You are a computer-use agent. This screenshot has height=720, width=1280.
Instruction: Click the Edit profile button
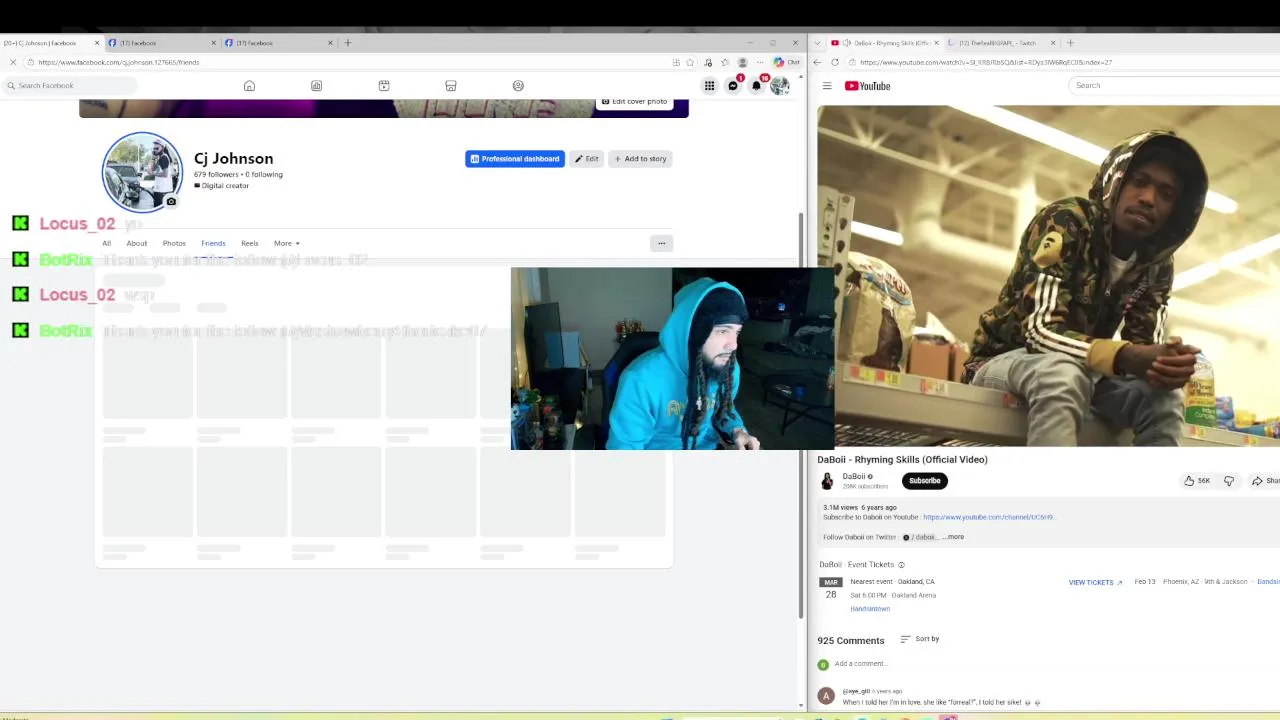587,159
